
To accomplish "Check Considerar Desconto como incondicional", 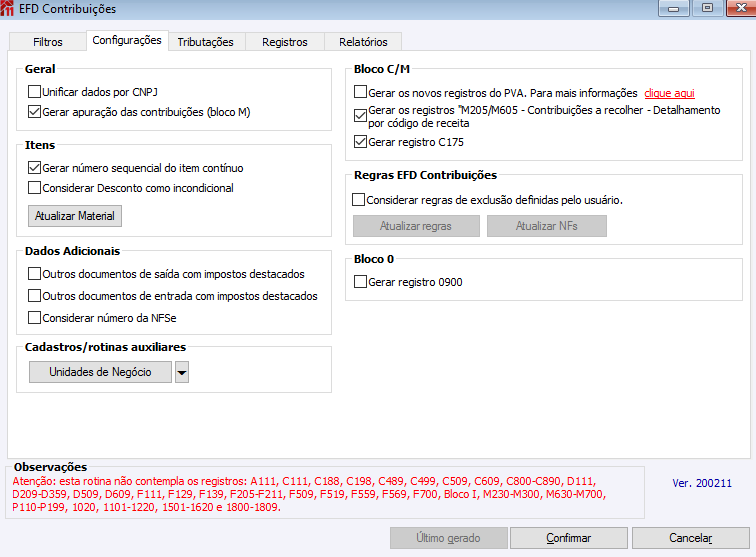I will (x=34, y=188).
